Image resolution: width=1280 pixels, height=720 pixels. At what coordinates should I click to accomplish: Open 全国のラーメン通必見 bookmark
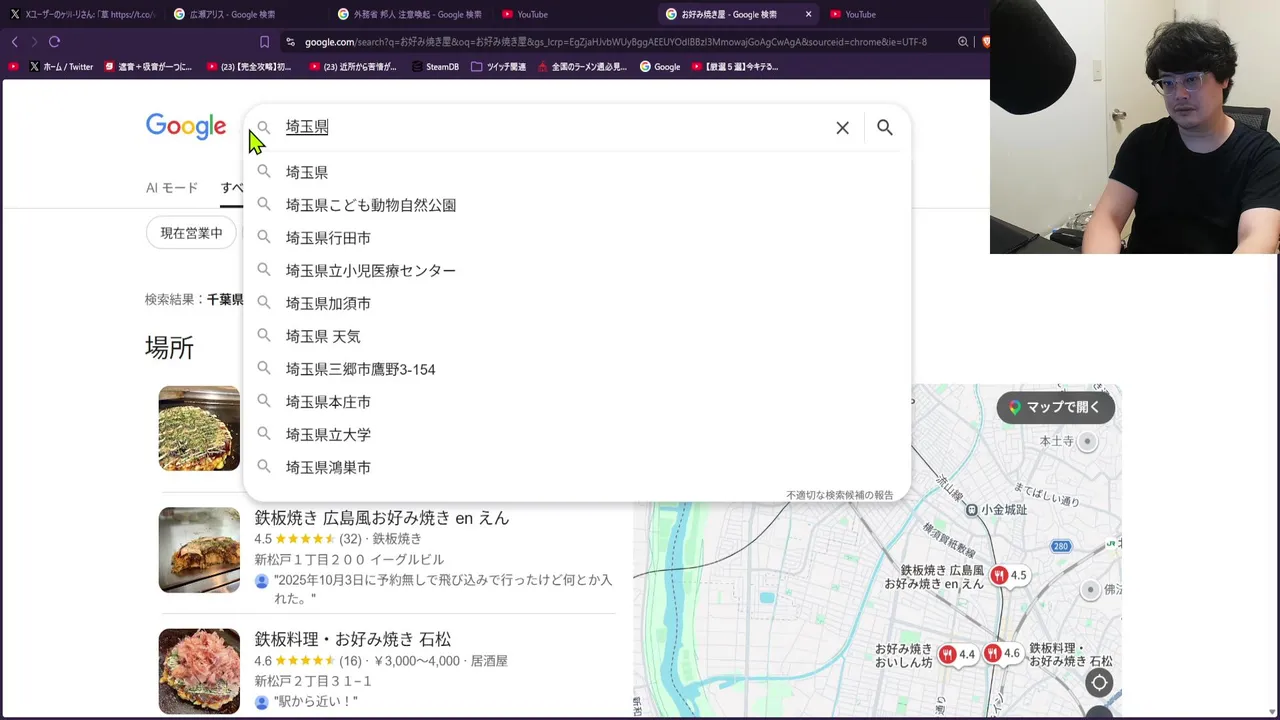point(582,67)
